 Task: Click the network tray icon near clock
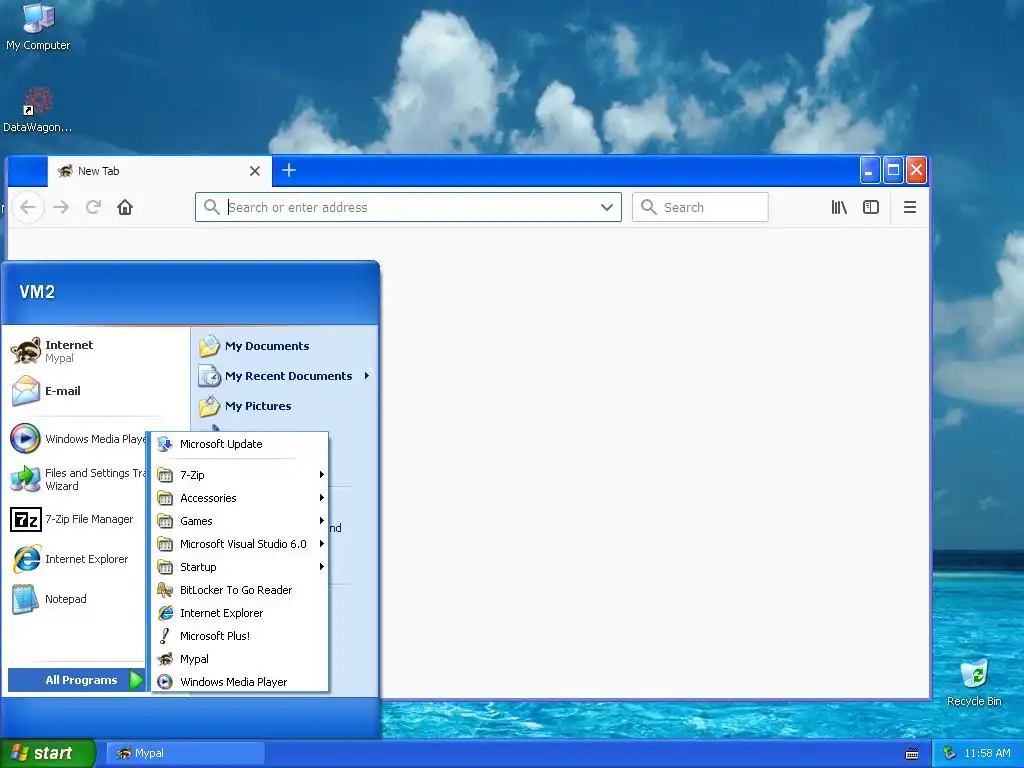[950, 753]
